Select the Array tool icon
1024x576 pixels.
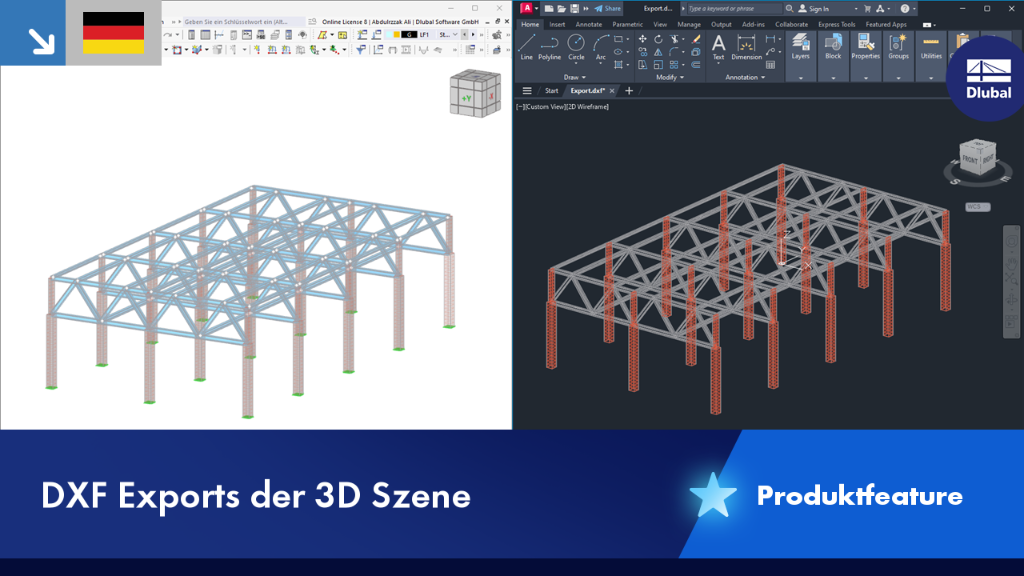point(675,65)
